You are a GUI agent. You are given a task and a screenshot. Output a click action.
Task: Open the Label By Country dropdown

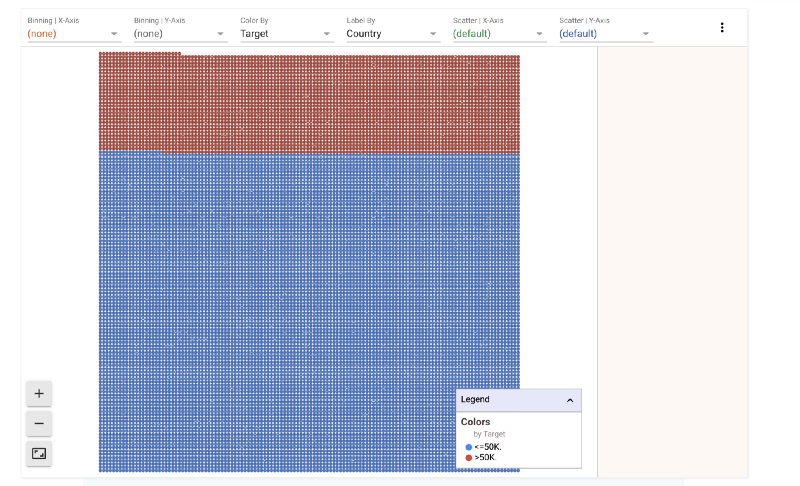(393, 34)
